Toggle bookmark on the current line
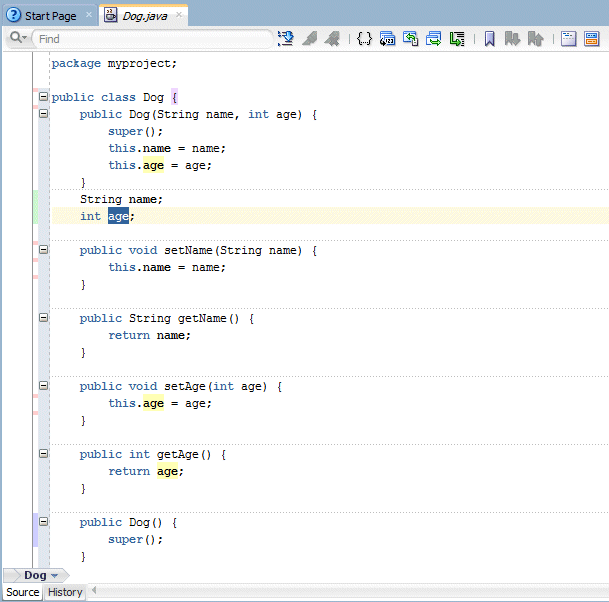This screenshot has width=609, height=602. point(489,39)
